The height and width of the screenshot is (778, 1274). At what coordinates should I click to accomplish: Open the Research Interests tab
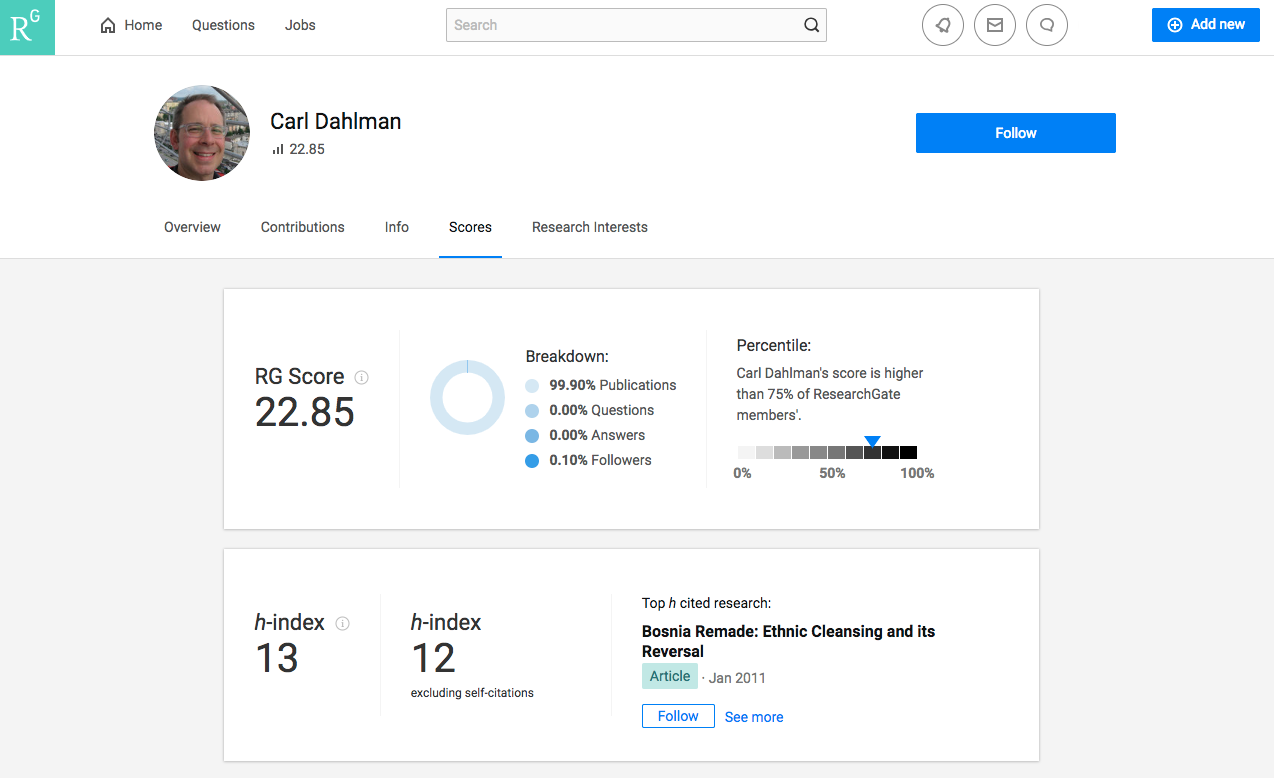coord(589,227)
